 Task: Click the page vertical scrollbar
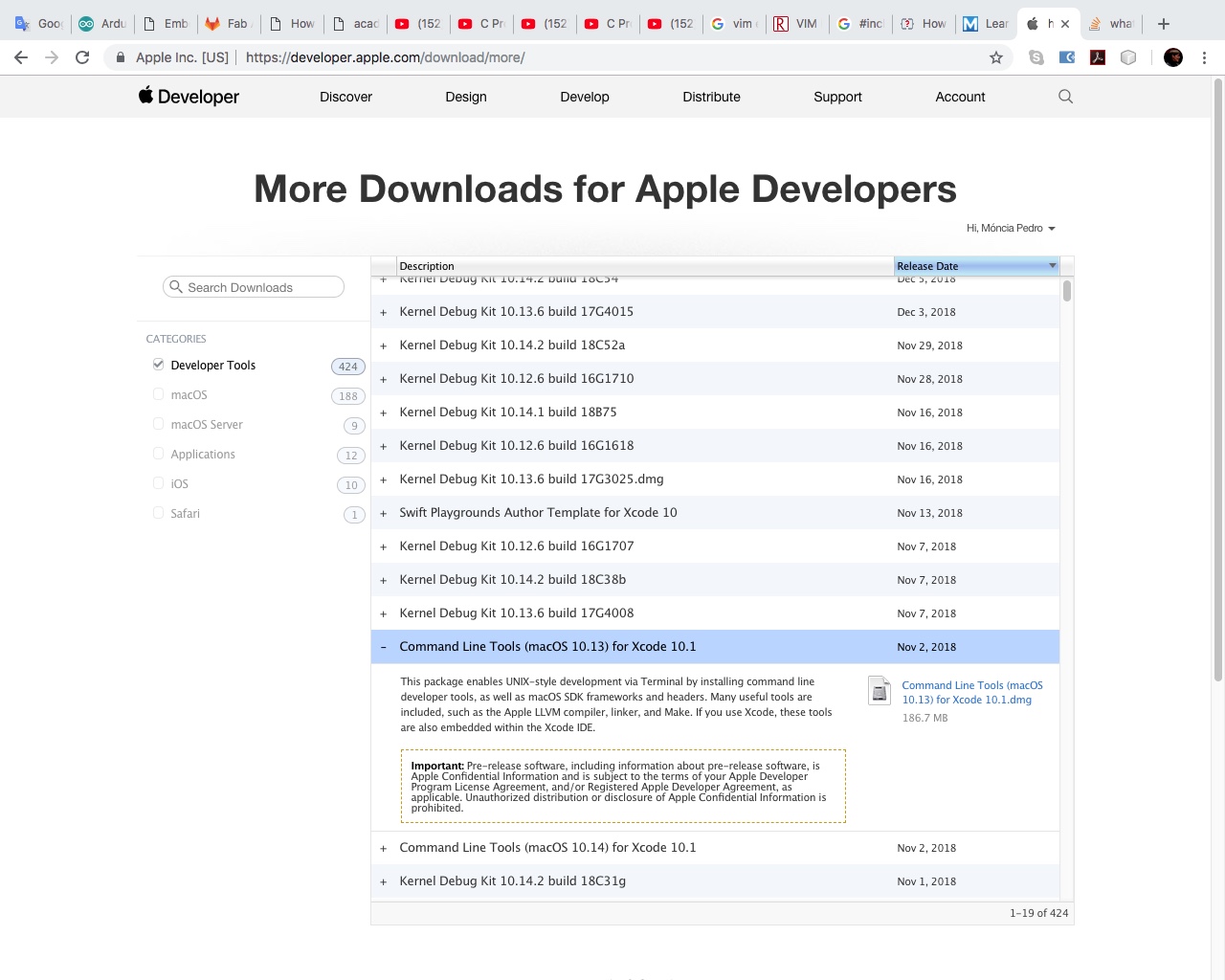1218,380
